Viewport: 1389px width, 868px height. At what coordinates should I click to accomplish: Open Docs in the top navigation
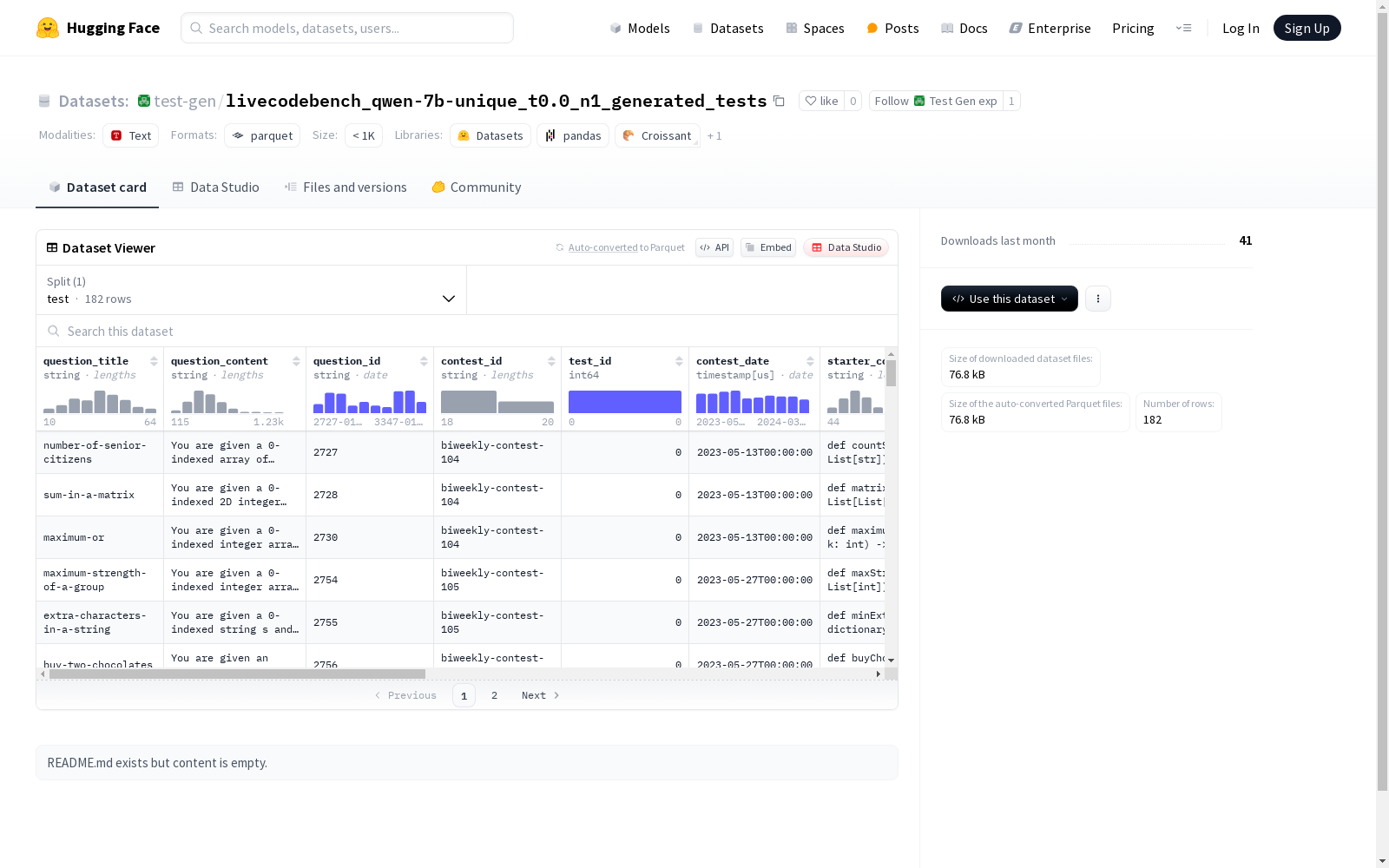tap(964, 28)
